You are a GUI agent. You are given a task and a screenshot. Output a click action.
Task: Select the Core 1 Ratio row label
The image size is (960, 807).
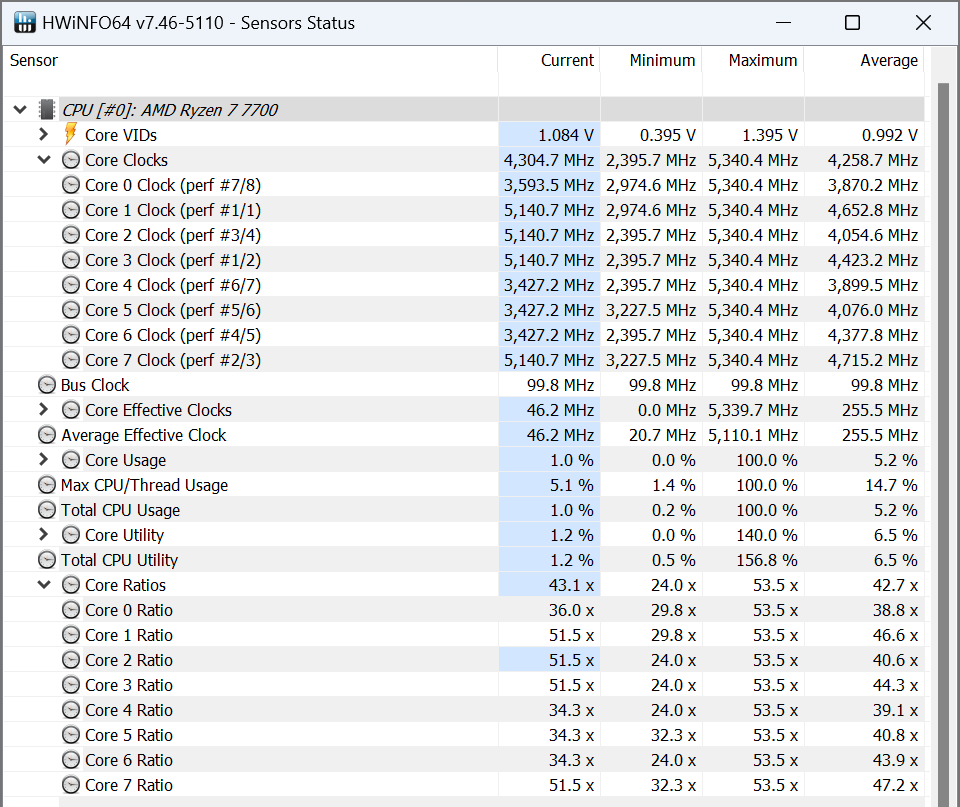129,636
